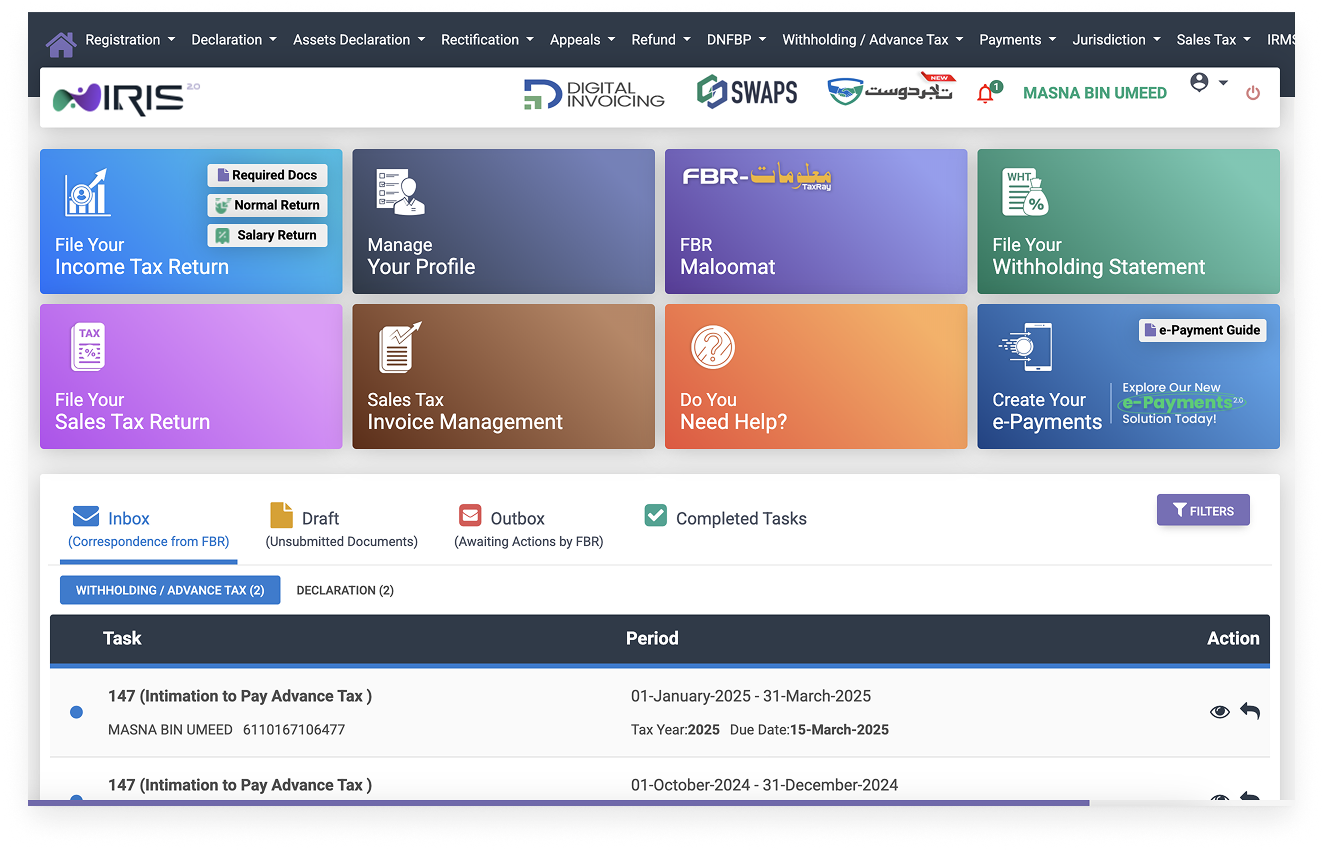The image size is (1323, 850).
Task: Open the SWAPS logo link
Action: tap(747, 93)
